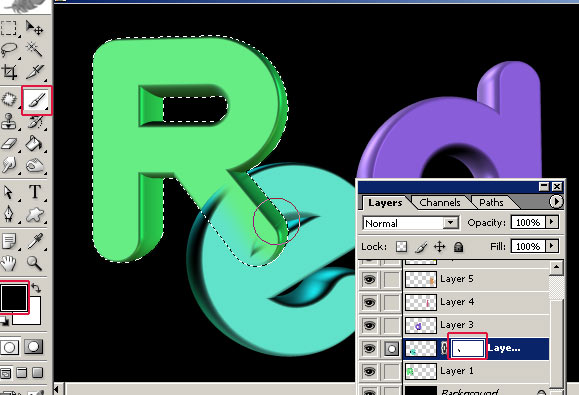Select the Smudge tool
579x395 pixels.
9,165
